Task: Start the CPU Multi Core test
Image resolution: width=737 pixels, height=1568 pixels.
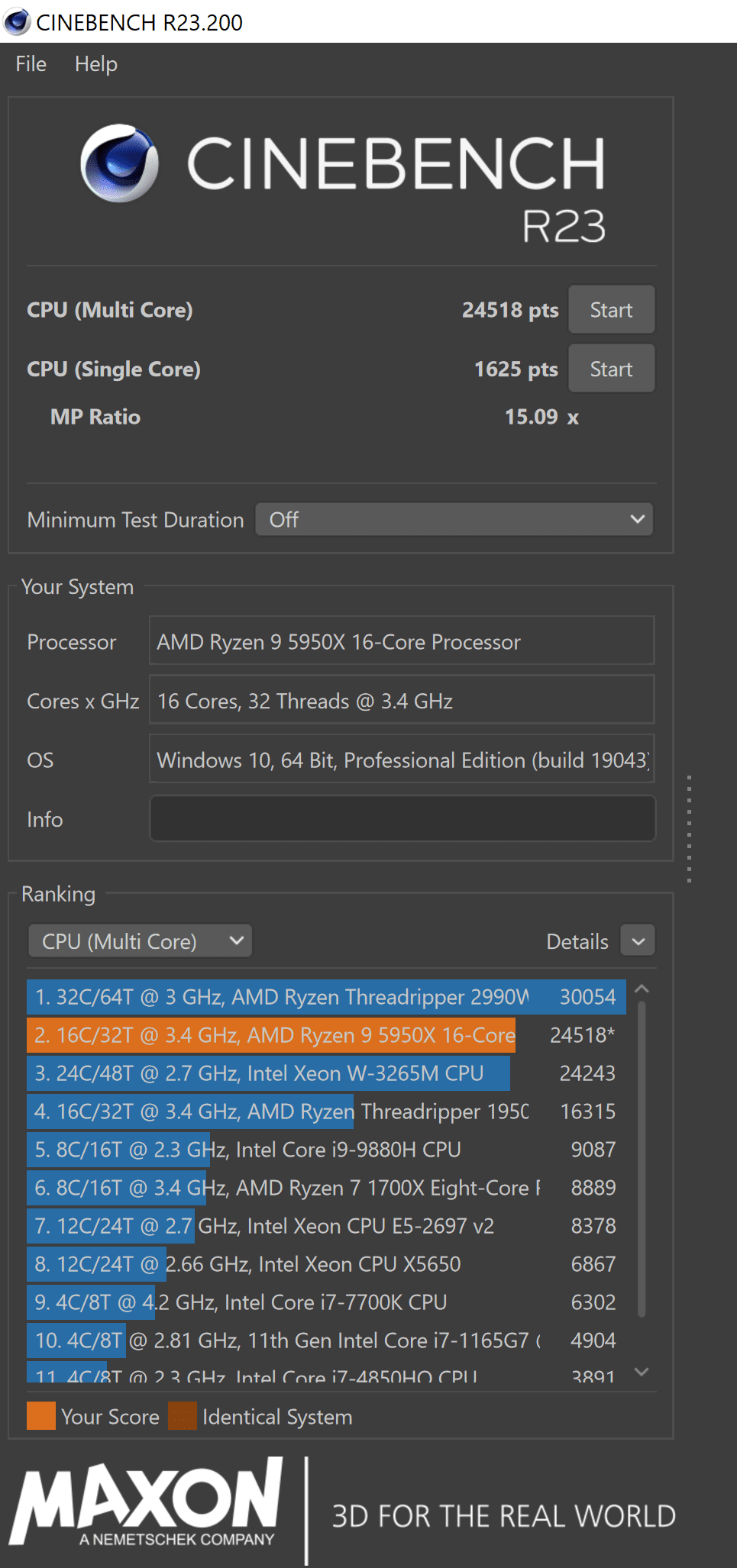Action: point(611,310)
